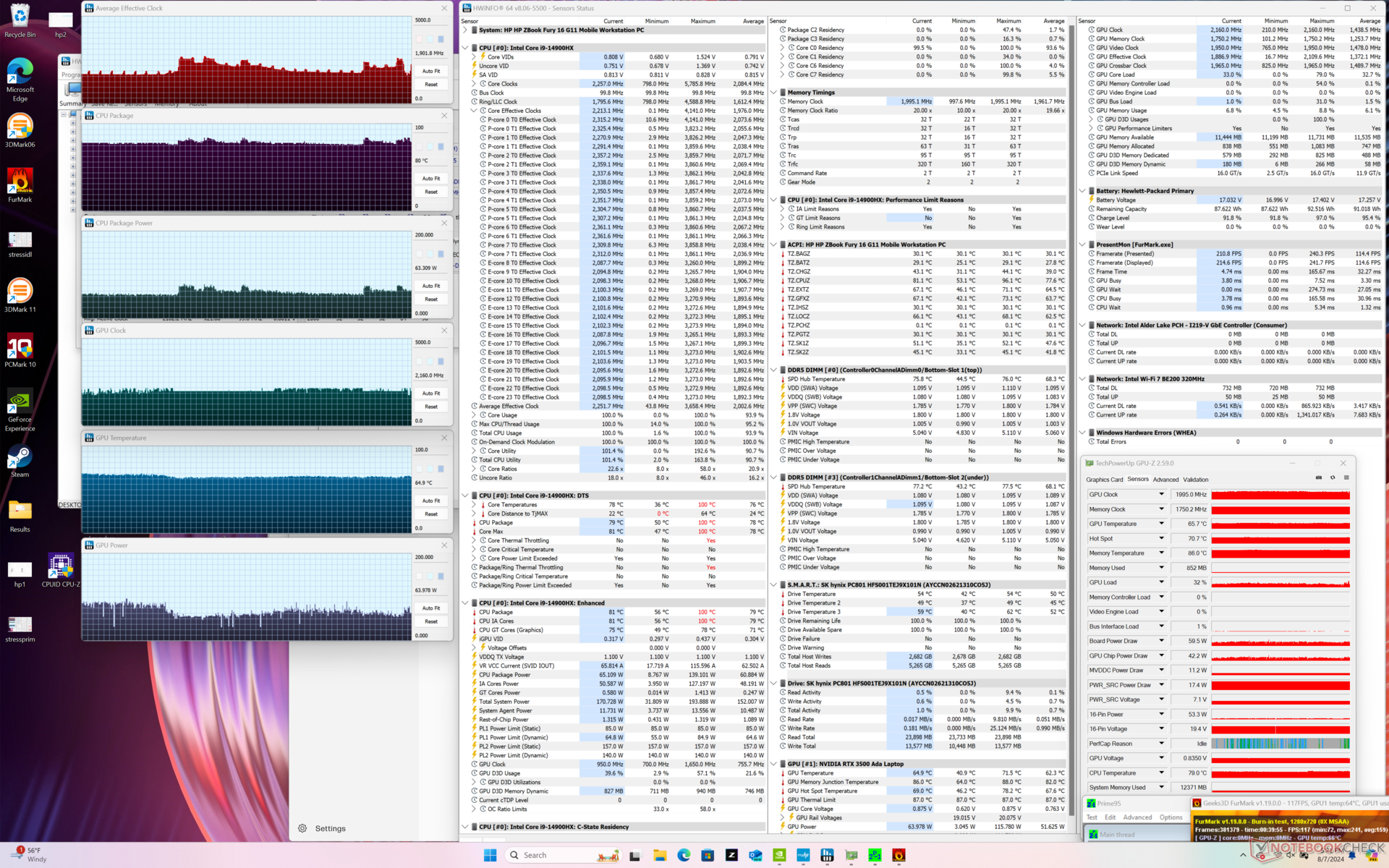This screenshot has height=868, width=1389.
Task: Expand the Core VIDs tree item
Action: click(x=475, y=56)
